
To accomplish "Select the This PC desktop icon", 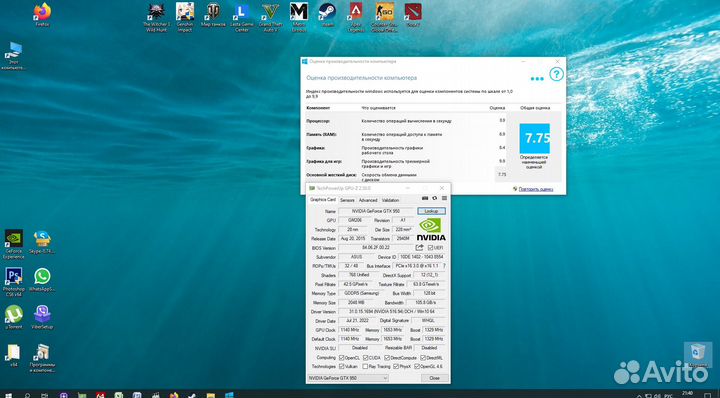I will (13, 56).
